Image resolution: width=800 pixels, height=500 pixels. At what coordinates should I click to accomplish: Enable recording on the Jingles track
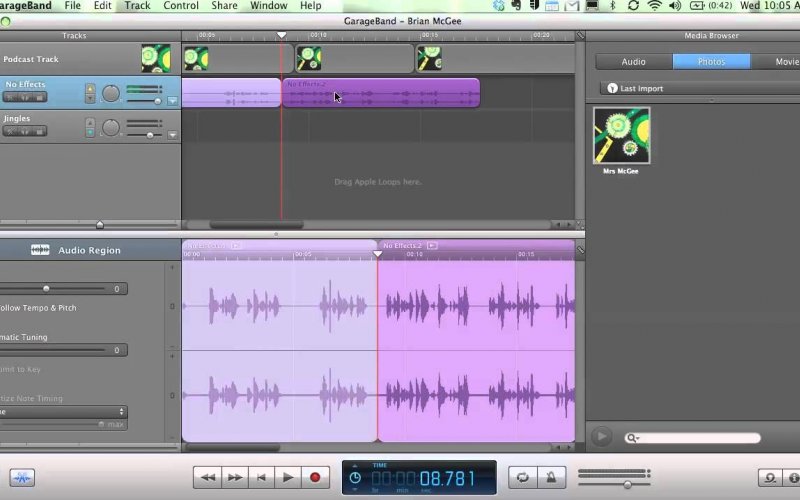coord(10,131)
